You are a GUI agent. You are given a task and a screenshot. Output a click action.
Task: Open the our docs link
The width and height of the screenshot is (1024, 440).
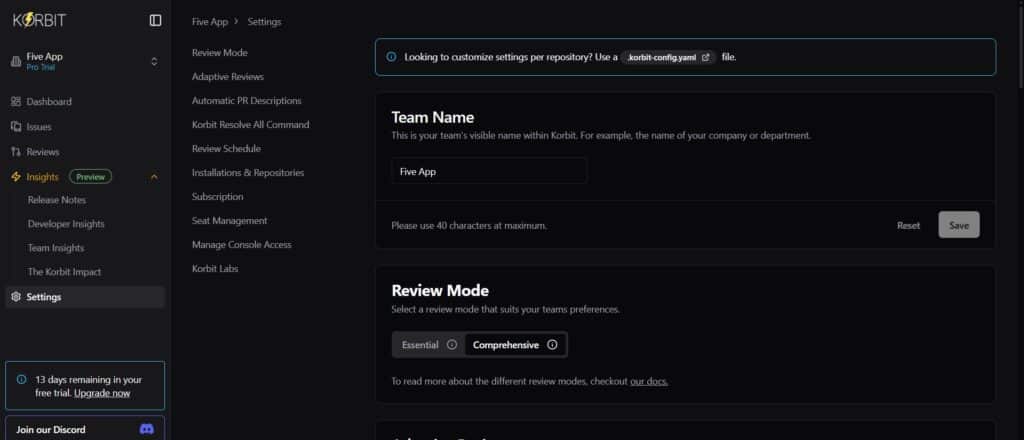point(648,381)
